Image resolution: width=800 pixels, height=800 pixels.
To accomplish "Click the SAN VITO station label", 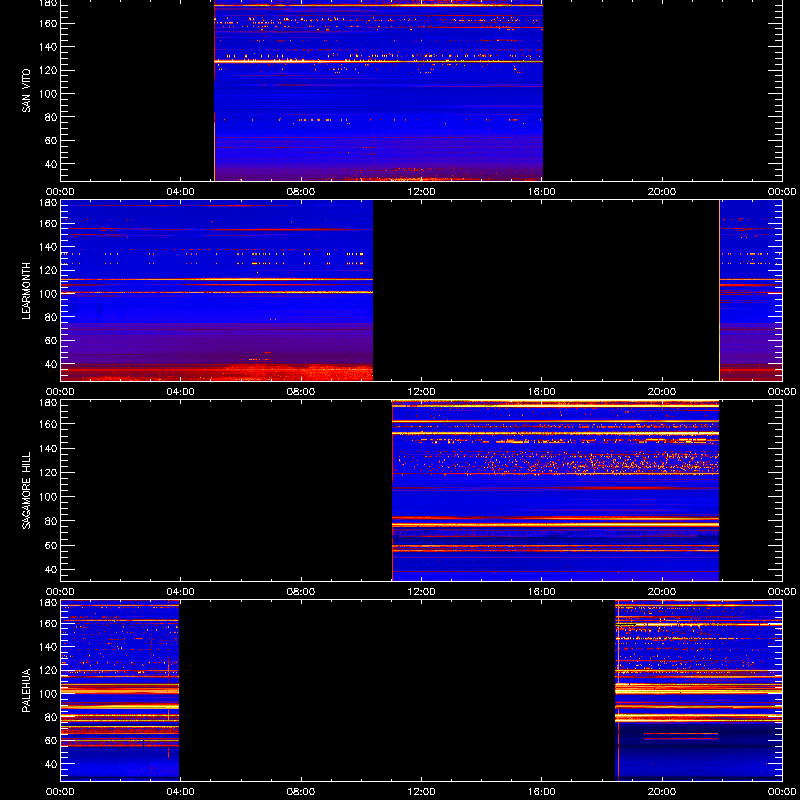I will (26, 91).
